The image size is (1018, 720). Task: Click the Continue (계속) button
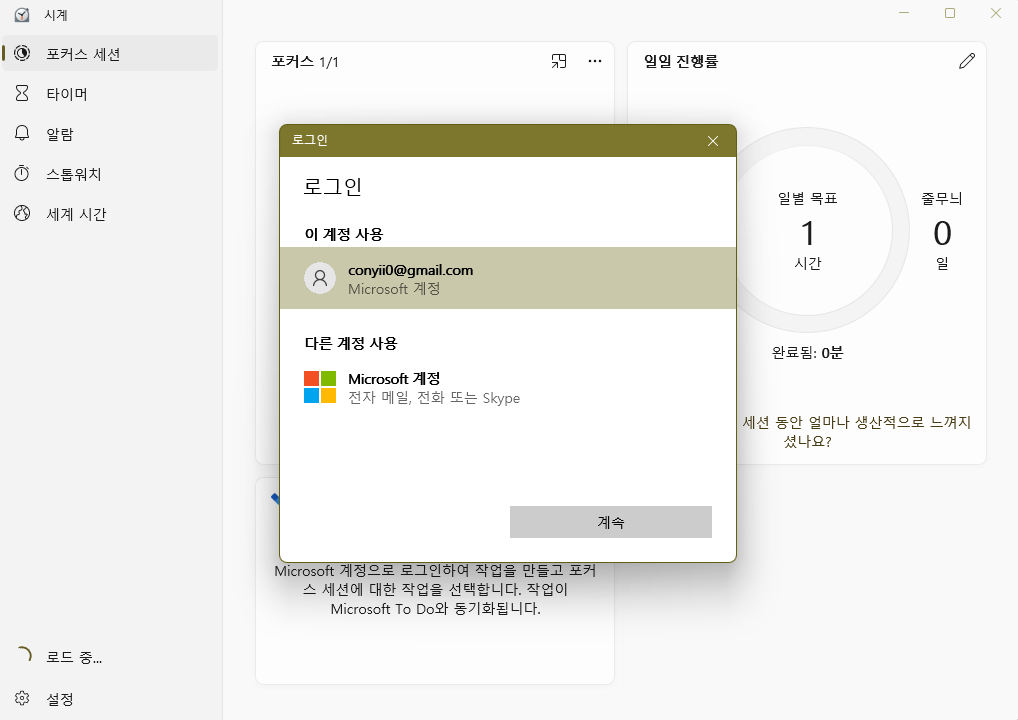click(611, 522)
